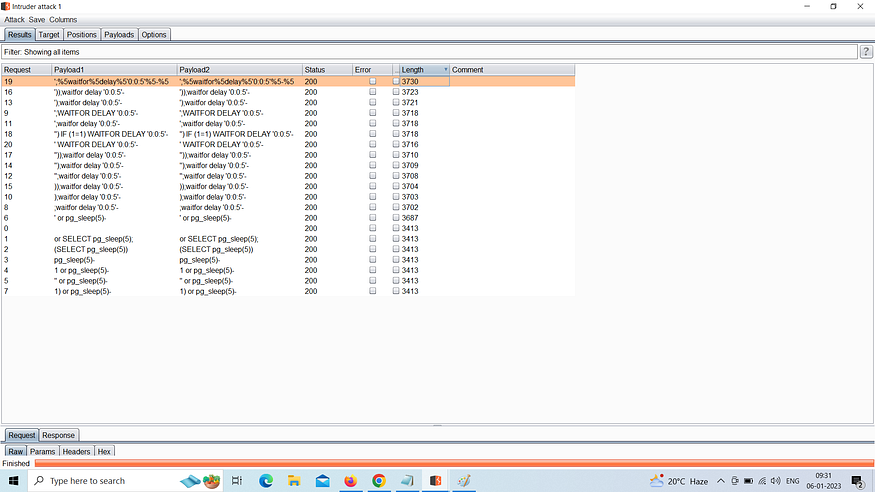875x492 pixels.
Task: Launch Firefox from the taskbar
Action: click(350, 481)
